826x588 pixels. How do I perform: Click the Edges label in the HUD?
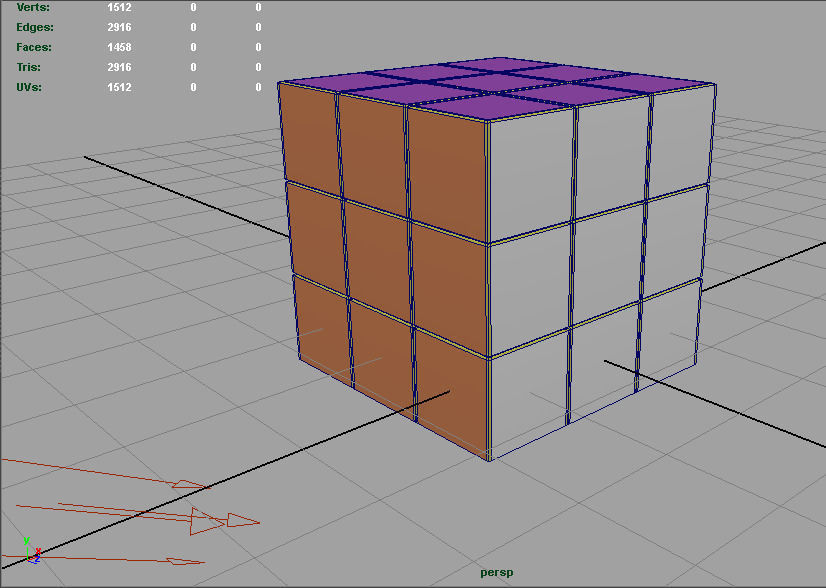(35, 27)
